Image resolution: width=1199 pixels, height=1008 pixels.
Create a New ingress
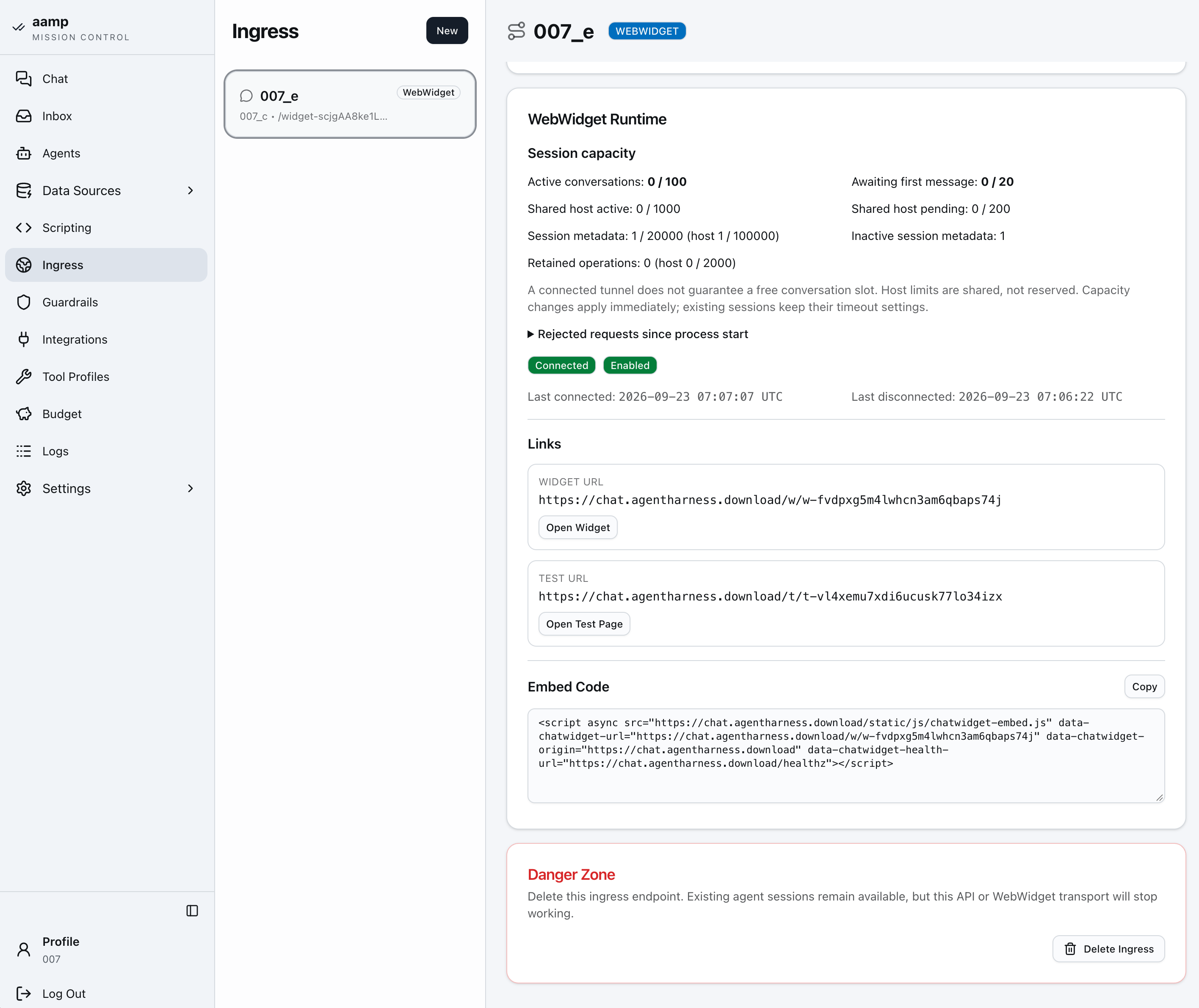tap(447, 31)
